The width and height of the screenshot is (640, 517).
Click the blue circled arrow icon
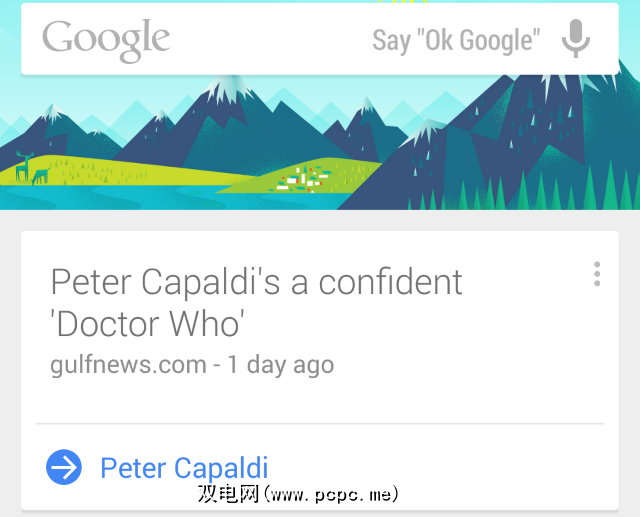[x=64, y=467]
